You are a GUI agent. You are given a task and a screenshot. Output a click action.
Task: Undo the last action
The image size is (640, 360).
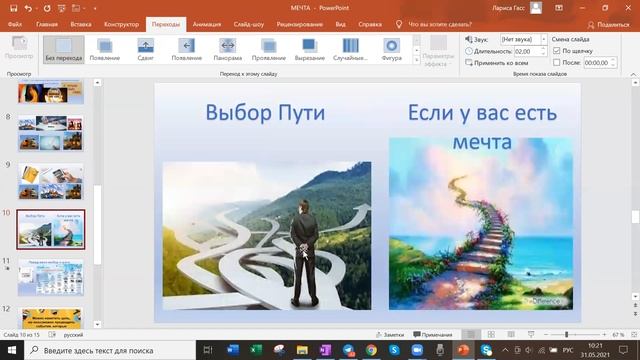(x=28, y=8)
